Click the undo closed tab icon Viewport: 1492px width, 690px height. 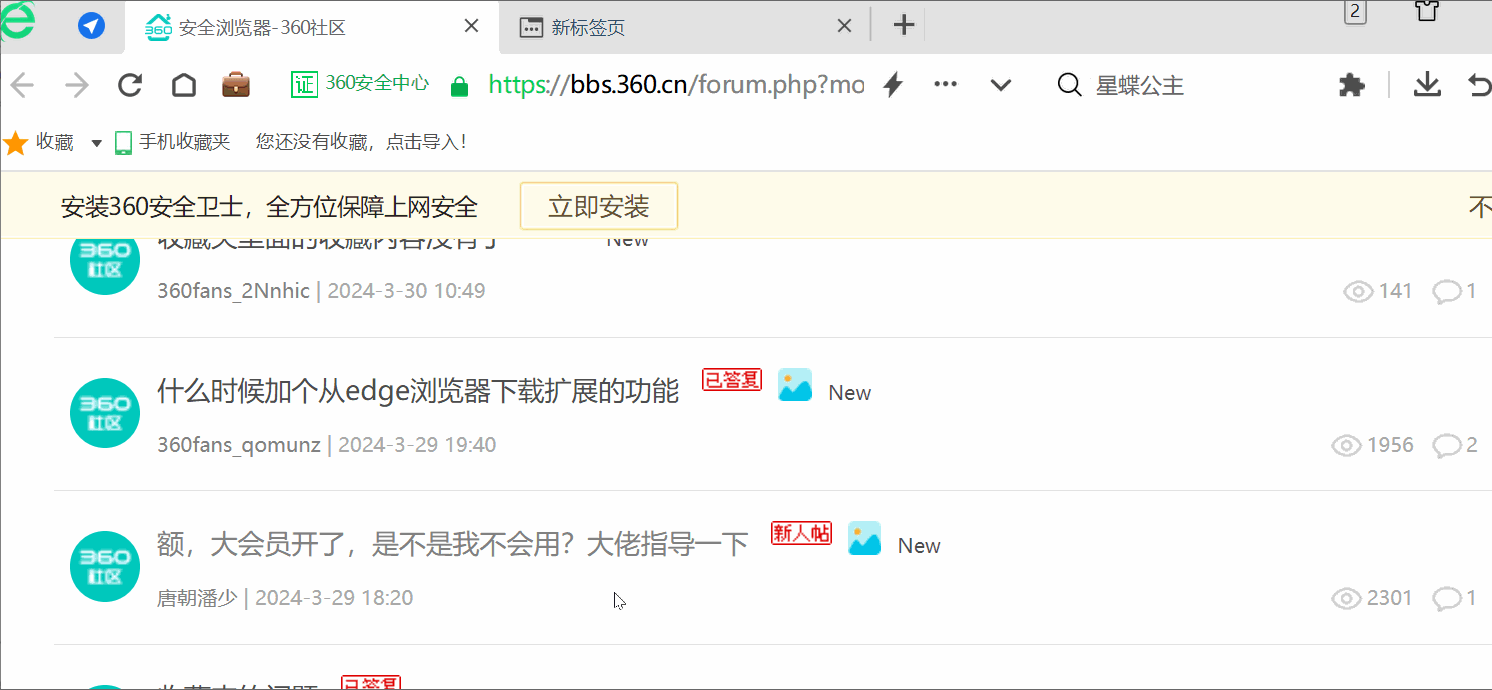pos(1480,85)
